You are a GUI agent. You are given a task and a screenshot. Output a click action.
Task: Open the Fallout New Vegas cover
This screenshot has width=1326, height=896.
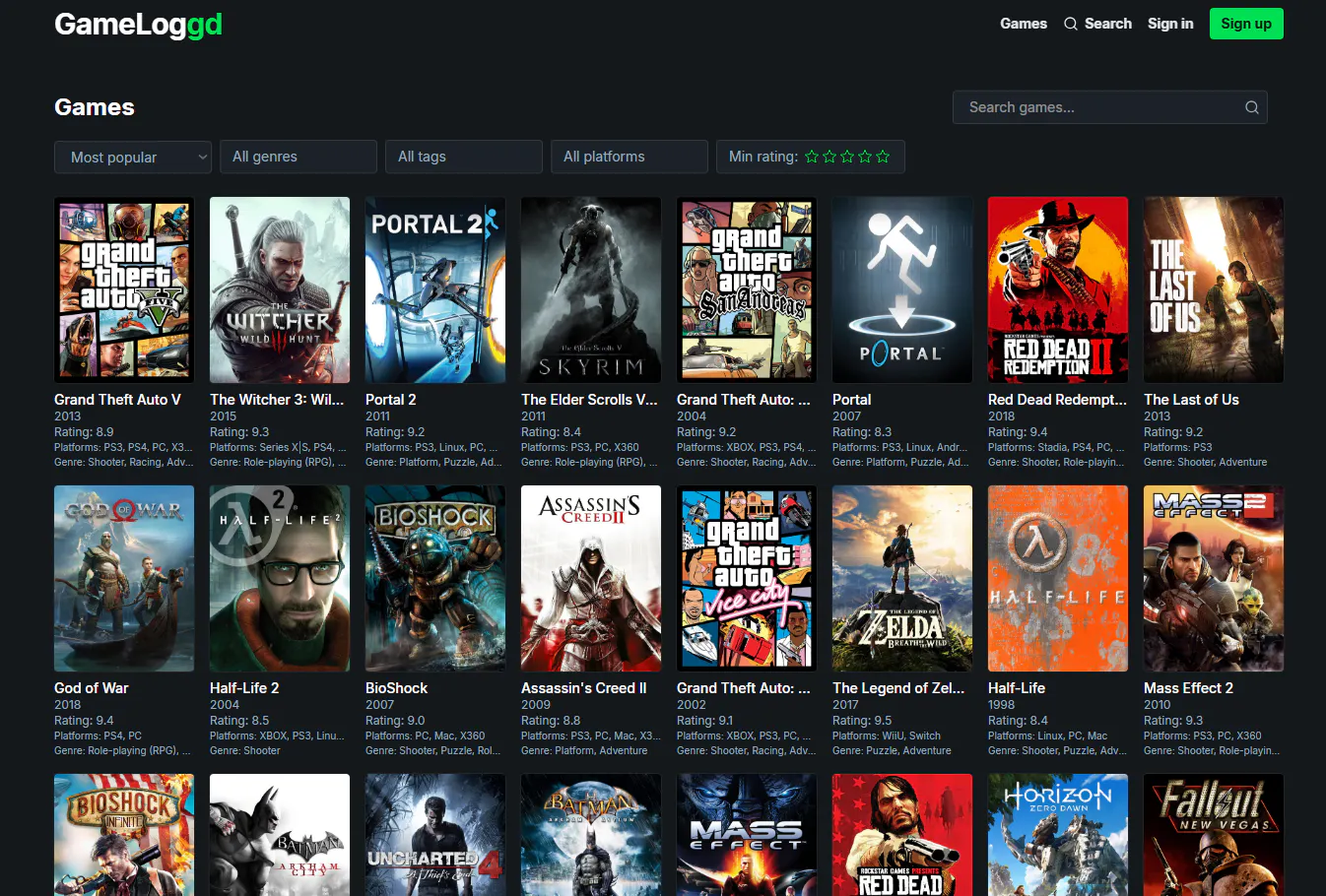coord(1214,835)
